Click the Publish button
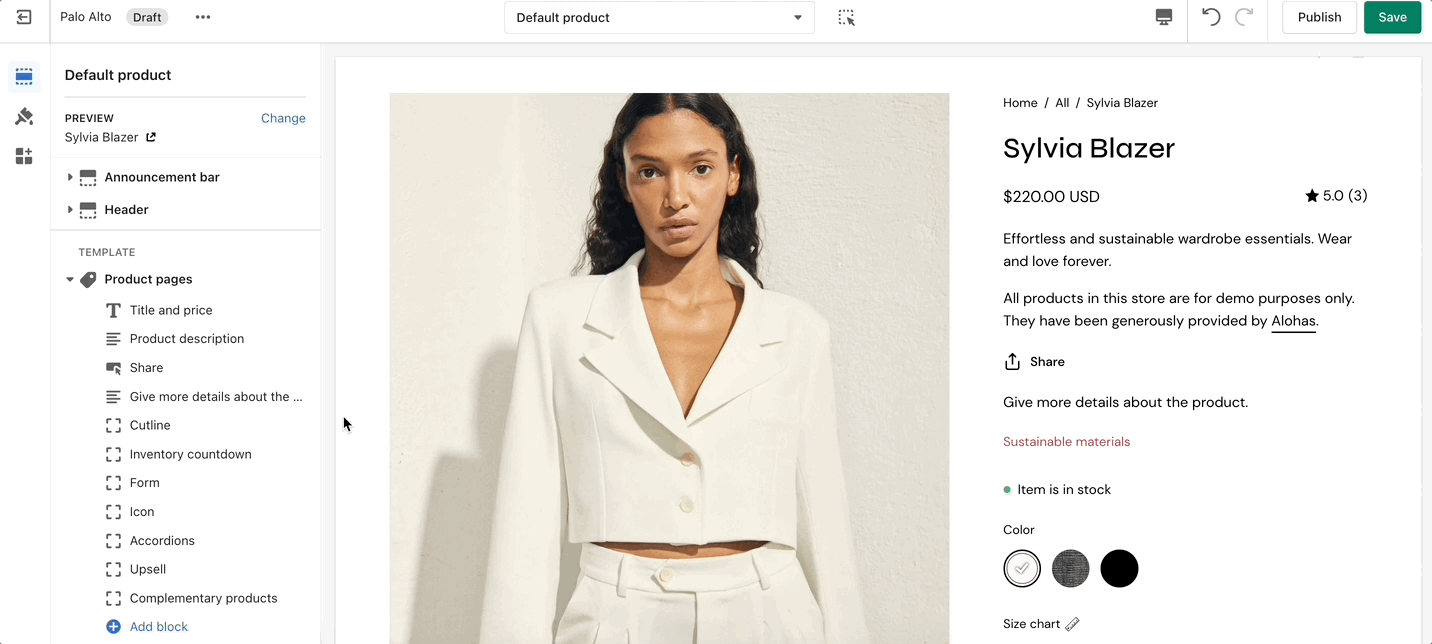Screen dimensions: 1432x644 1319,17
